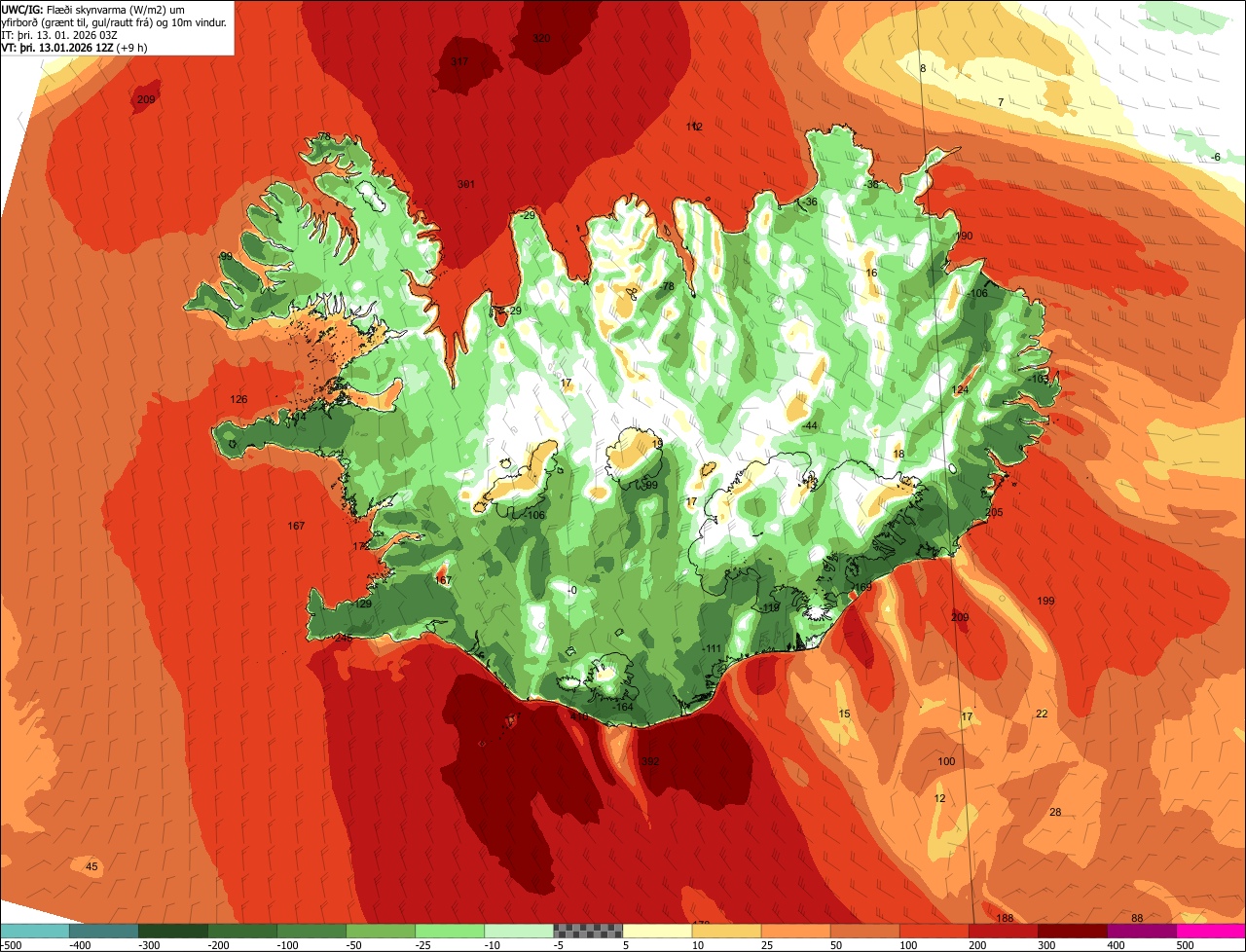
Task: Click the initial time line 'IT: þri. 13. 01. 2026 03Z'
Action: pos(59,35)
